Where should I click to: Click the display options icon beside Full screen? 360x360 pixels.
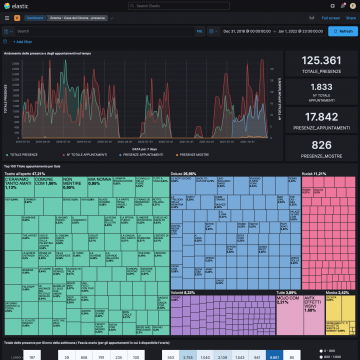point(312,18)
